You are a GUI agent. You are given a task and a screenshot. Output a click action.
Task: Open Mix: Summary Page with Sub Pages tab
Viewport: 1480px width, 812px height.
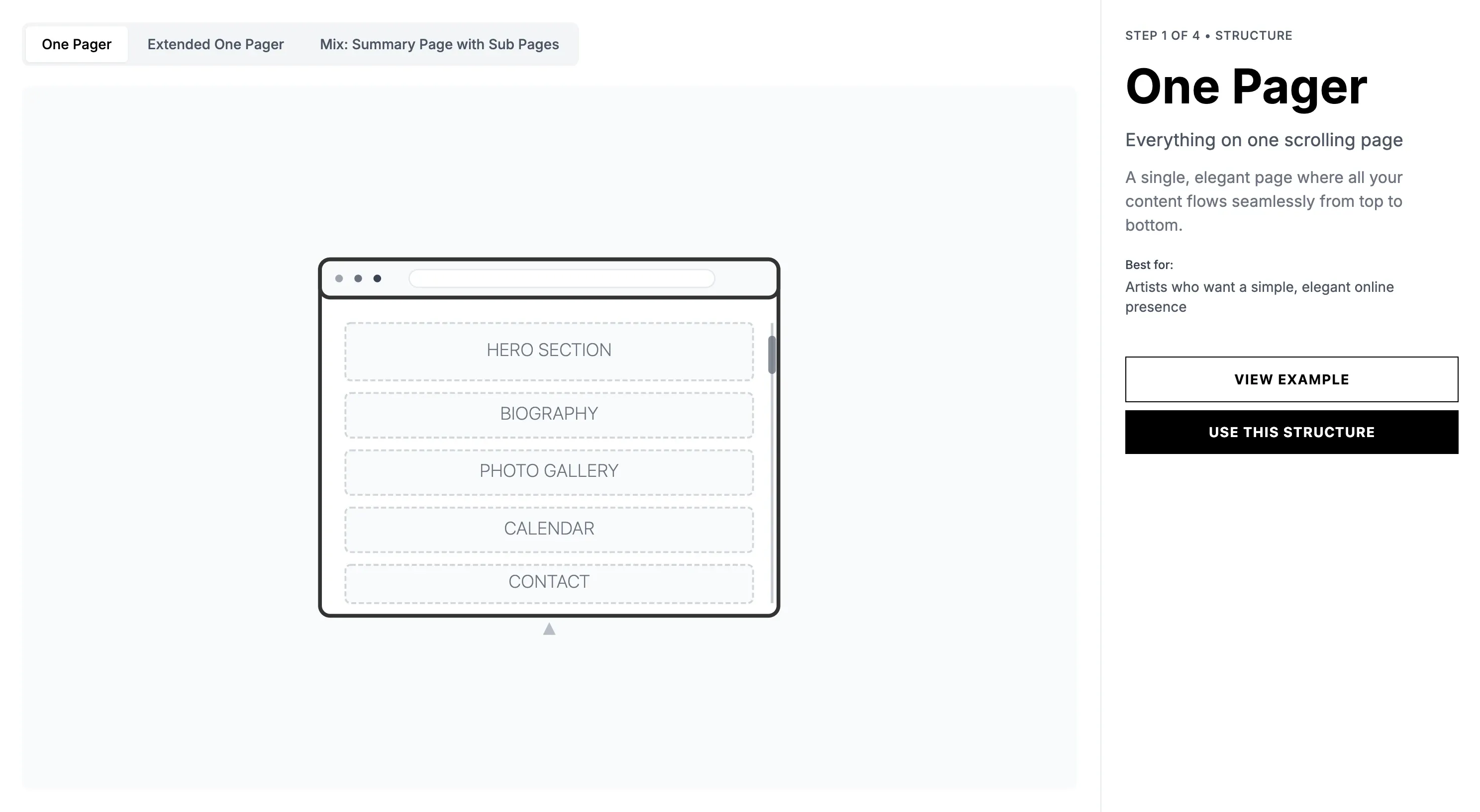click(439, 44)
